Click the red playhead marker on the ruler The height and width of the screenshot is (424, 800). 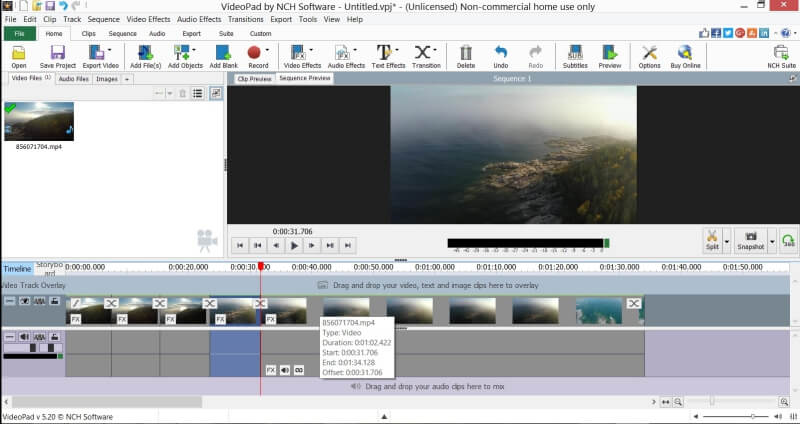tap(261, 266)
